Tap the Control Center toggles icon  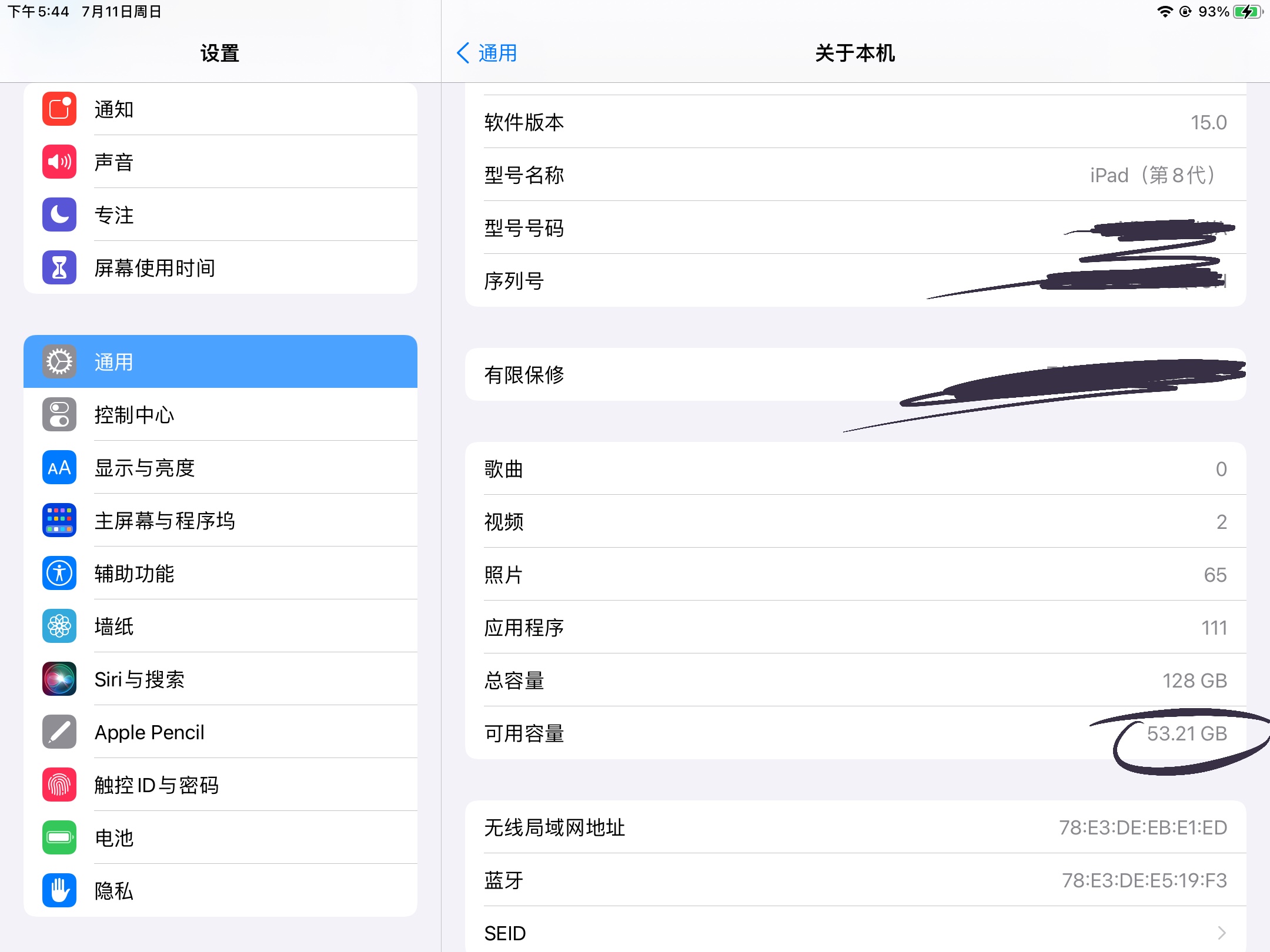coord(59,415)
